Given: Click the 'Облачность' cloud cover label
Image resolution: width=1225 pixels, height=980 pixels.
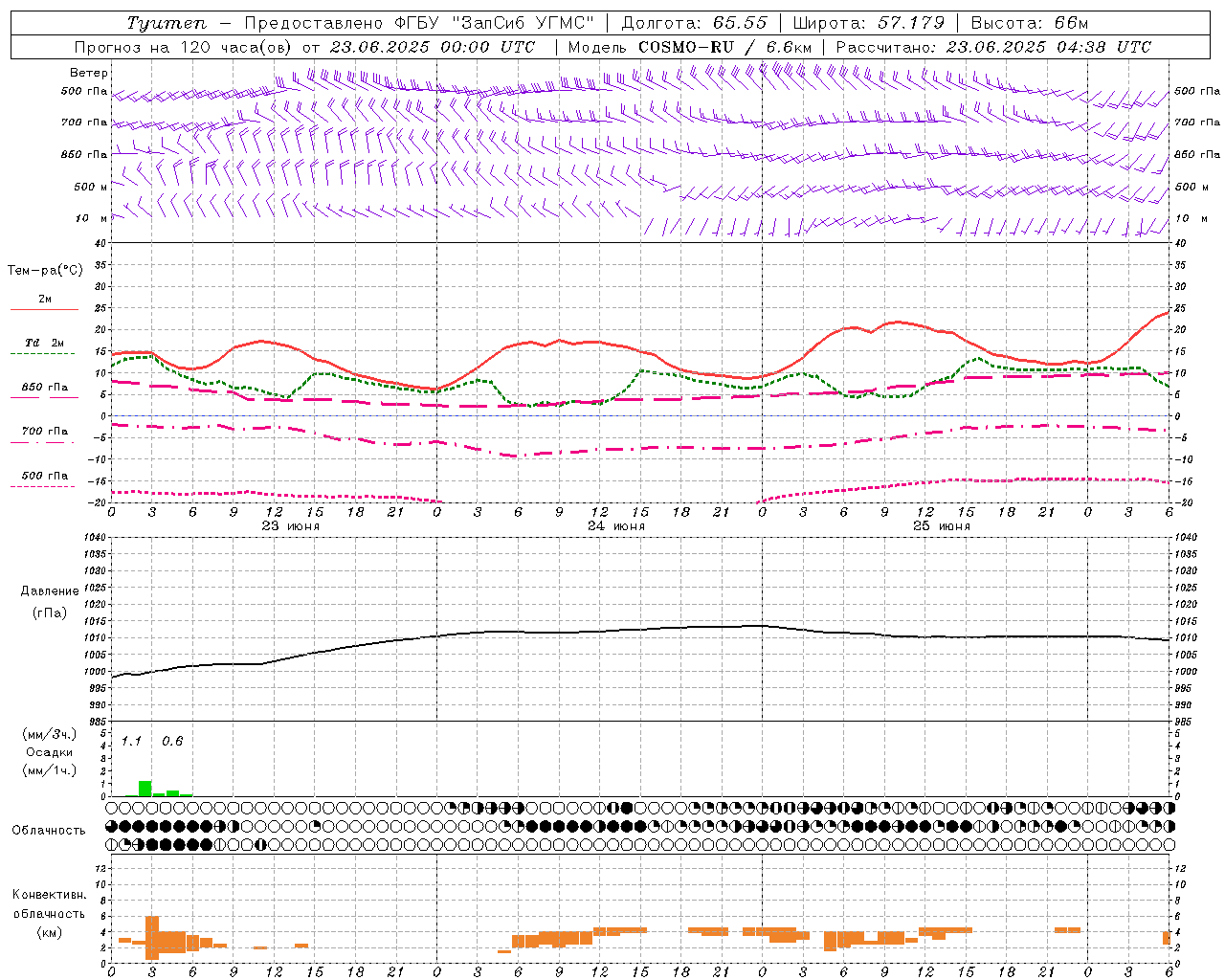Looking at the screenshot, I should pyautogui.click(x=49, y=830).
